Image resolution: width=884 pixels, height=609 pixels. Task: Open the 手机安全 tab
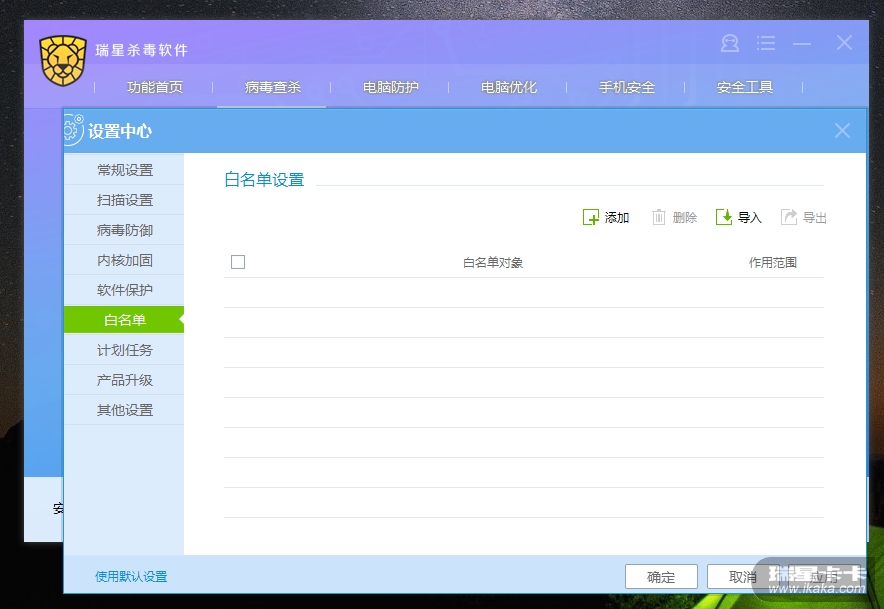(626, 87)
